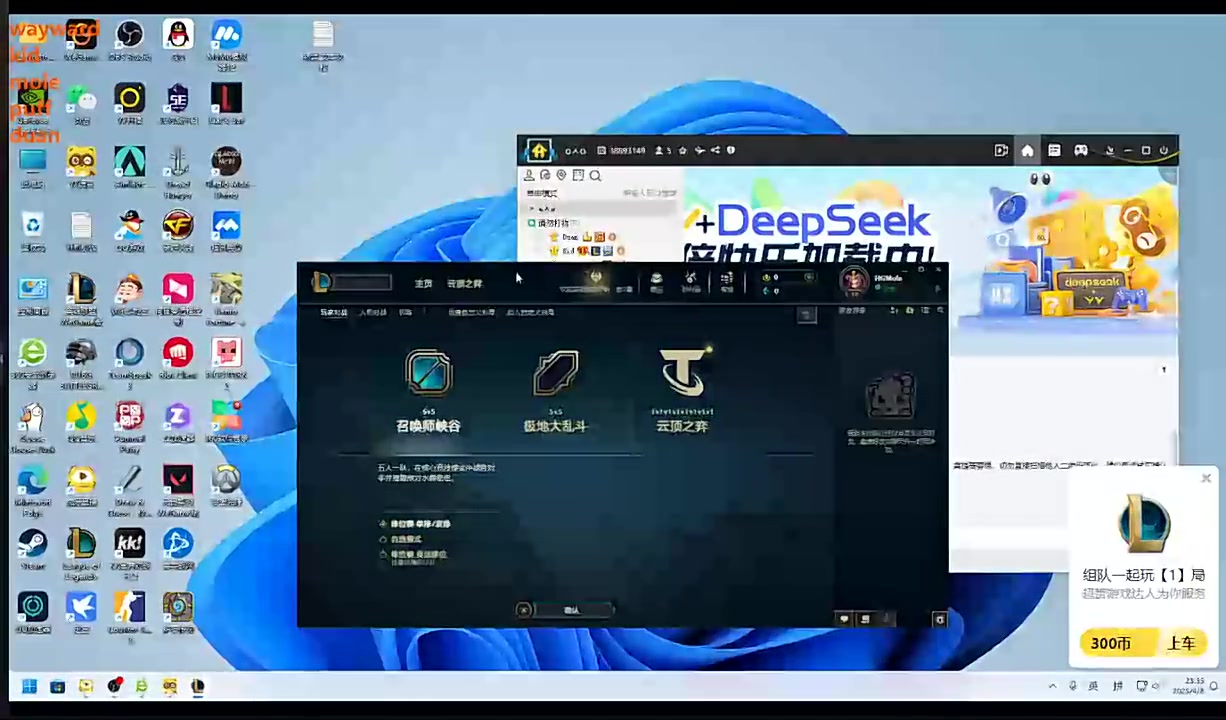Launch OBS Studio desktop shortcut
The width and height of the screenshot is (1226, 720).
(129, 36)
